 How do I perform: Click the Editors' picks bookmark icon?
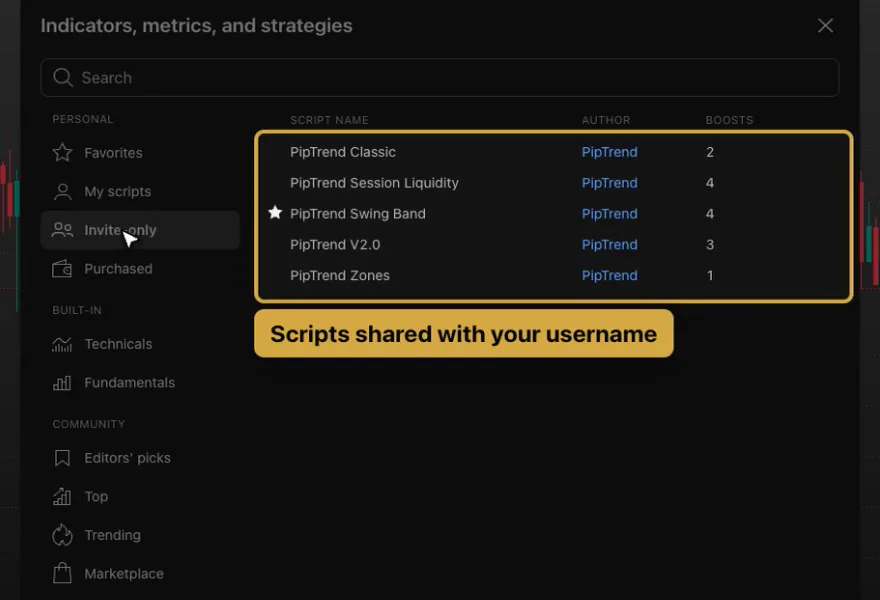coord(62,458)
